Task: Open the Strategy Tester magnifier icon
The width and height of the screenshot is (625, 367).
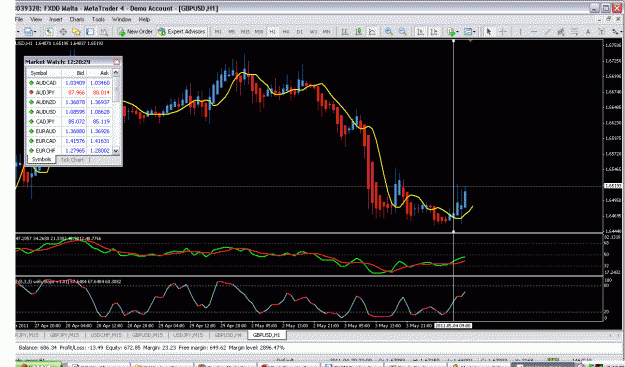Action: pos(104,31)
